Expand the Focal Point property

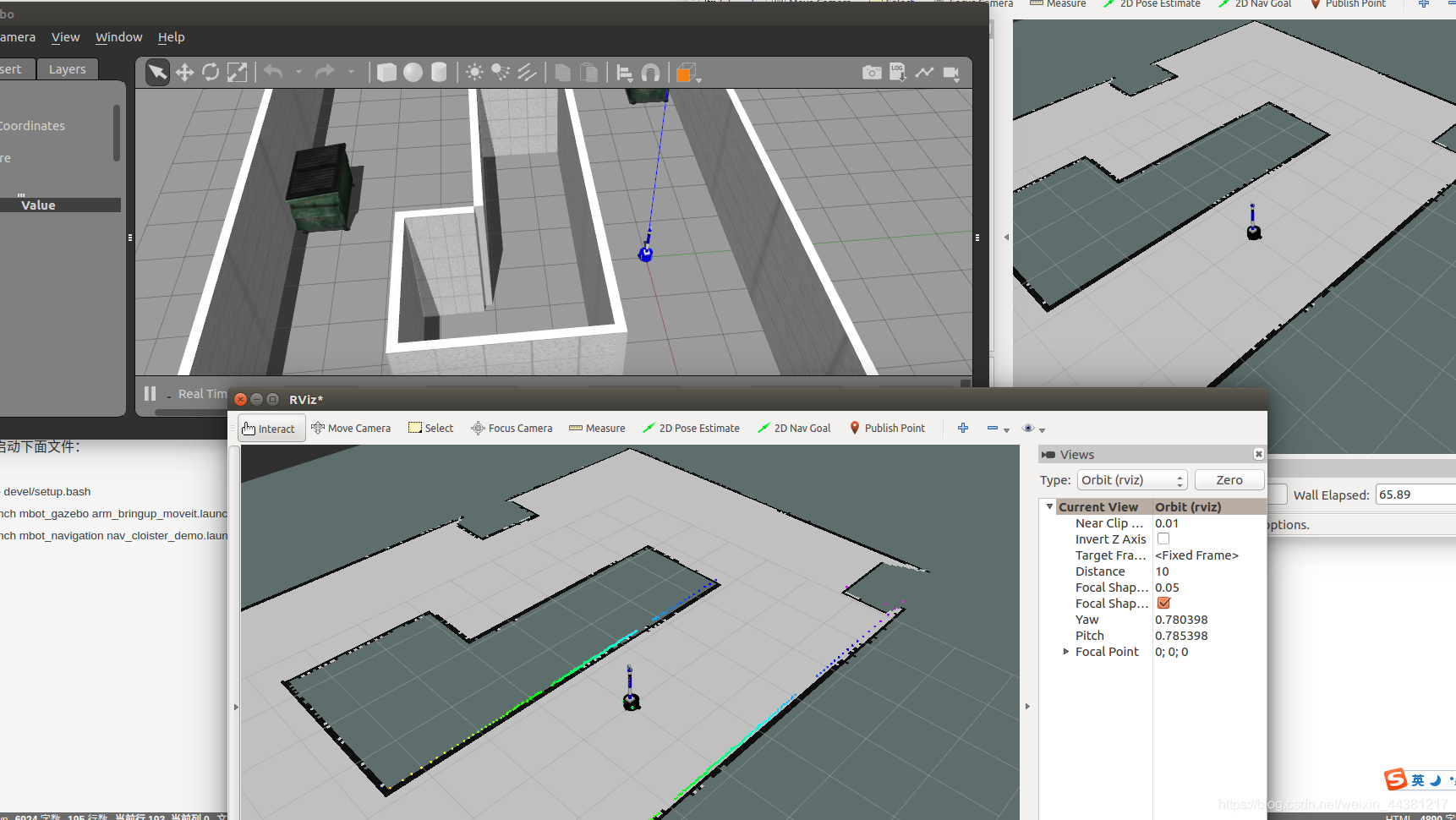(x=1066, y=652)
